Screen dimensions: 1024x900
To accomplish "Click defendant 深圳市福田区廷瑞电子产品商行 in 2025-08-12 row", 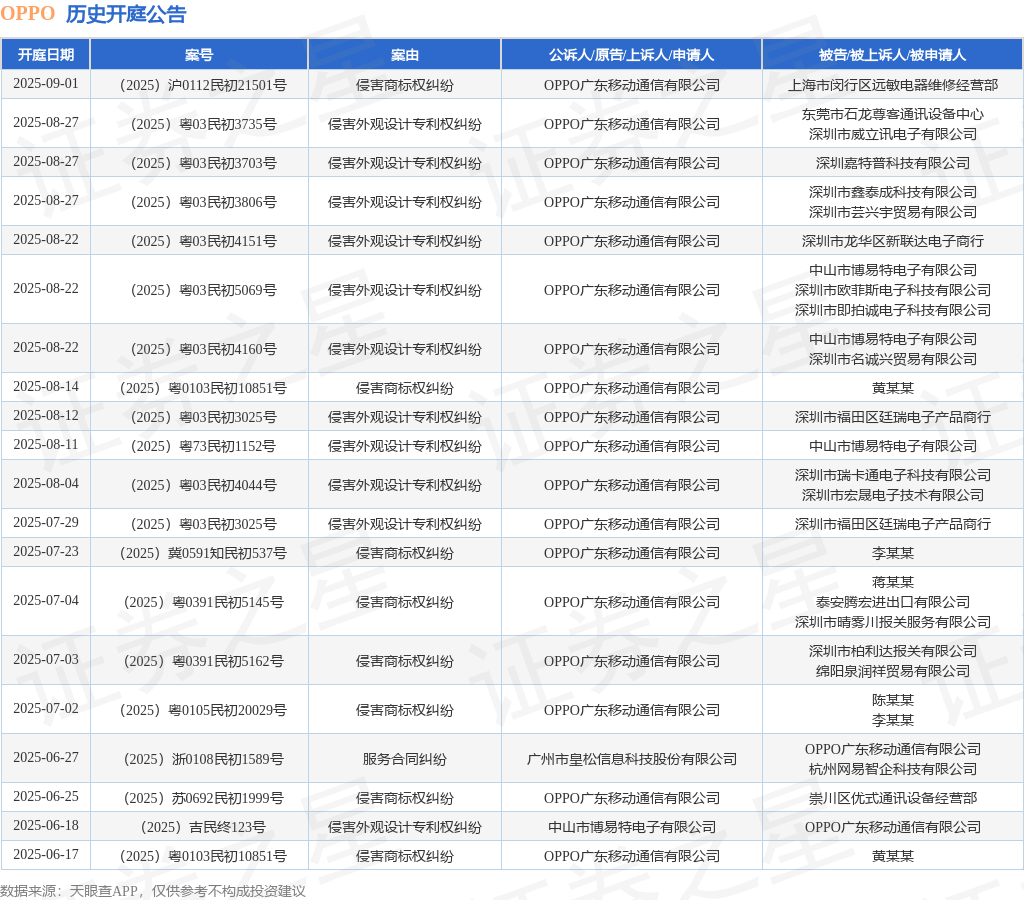I will click(893, 417).
